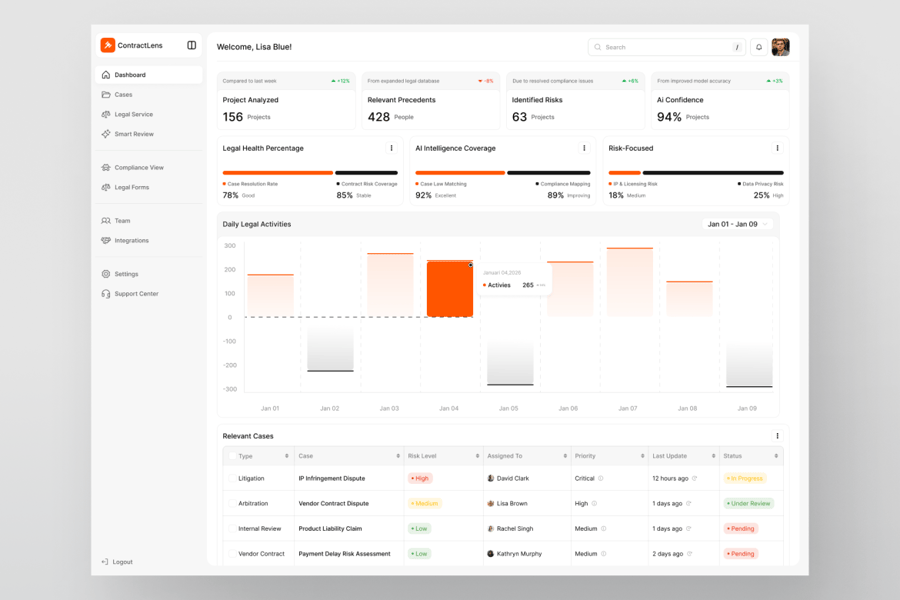Sort table by Last Update column
Image resolution: width=900 pixels, height=600 pixels.
tap(713, 456)
